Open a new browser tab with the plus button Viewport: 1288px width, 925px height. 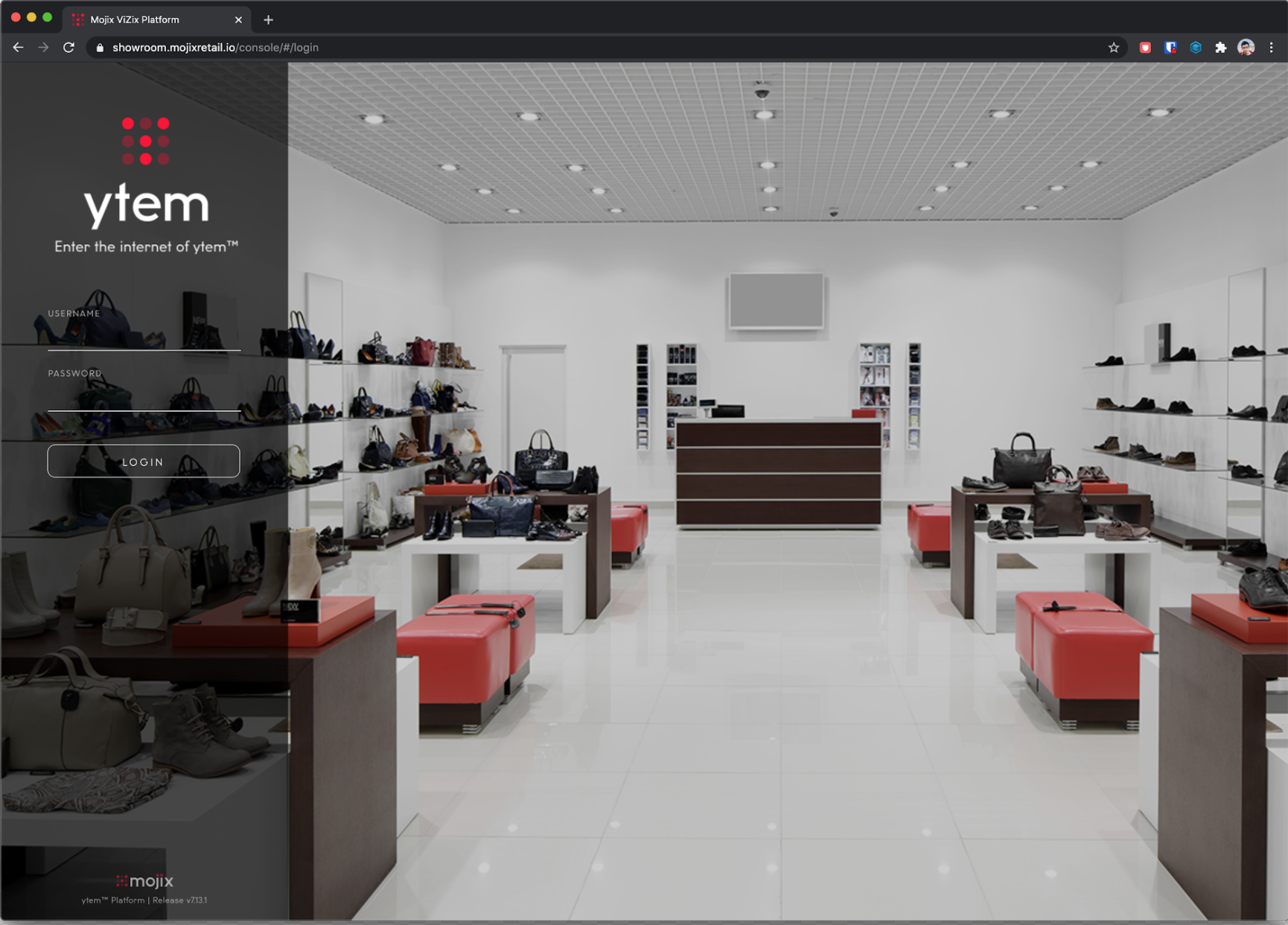[x=268, y=19]
